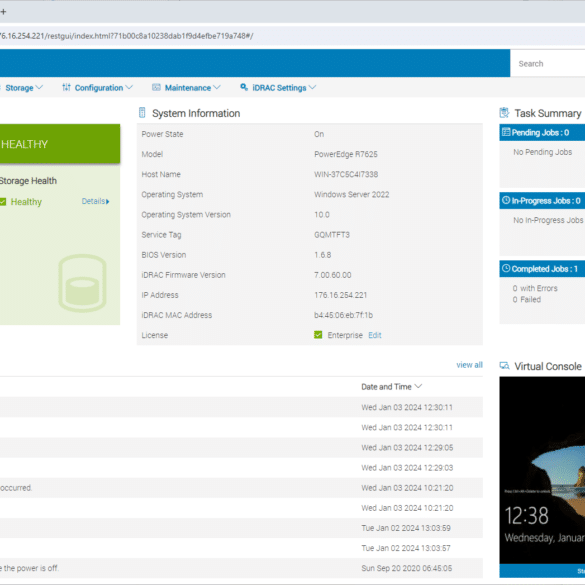Click the Virtual Console monitor icon
The height and width of the screenshot is (585, 585).
504,366
